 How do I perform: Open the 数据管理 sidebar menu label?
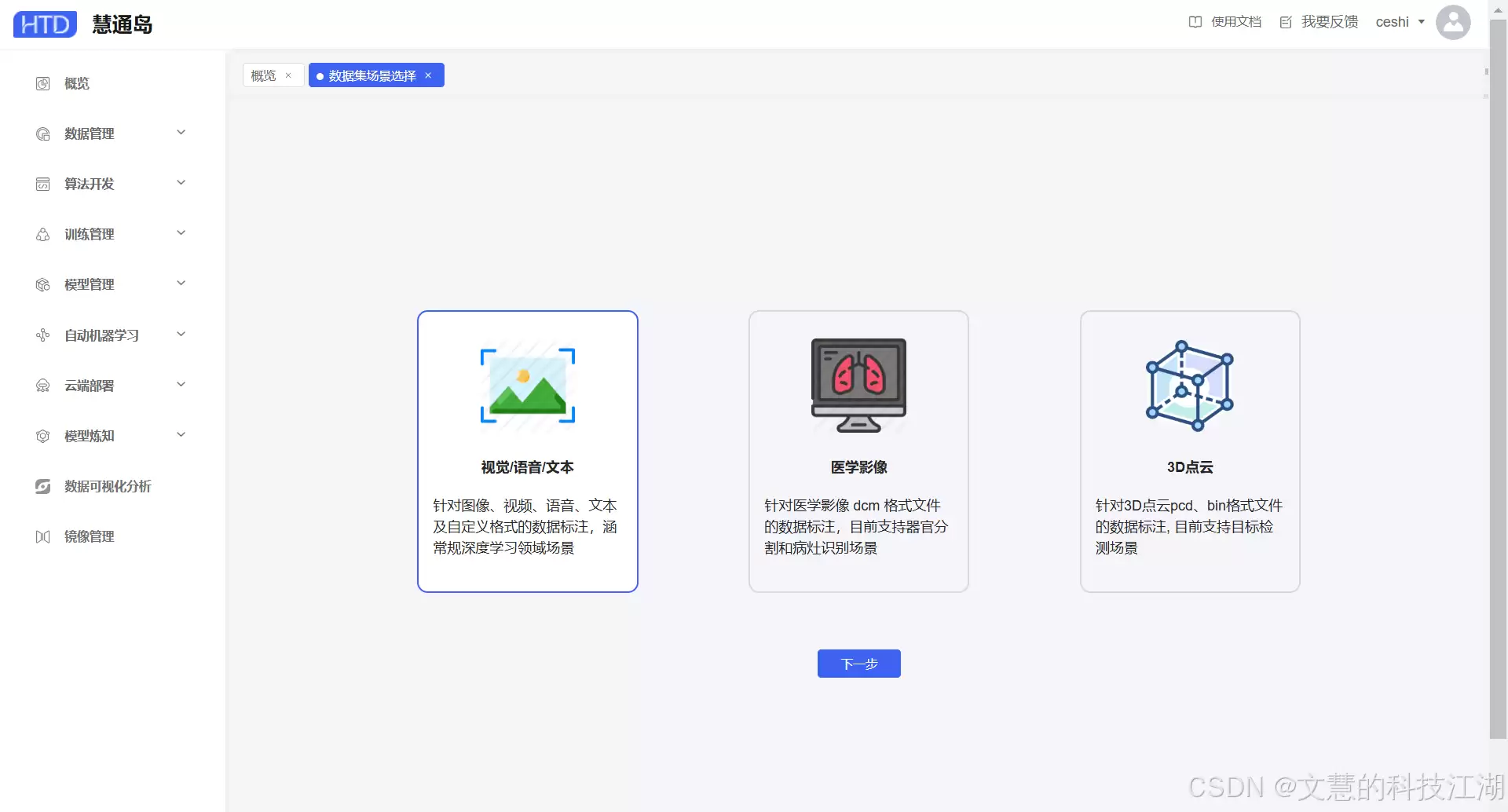(x=90, y=134)
